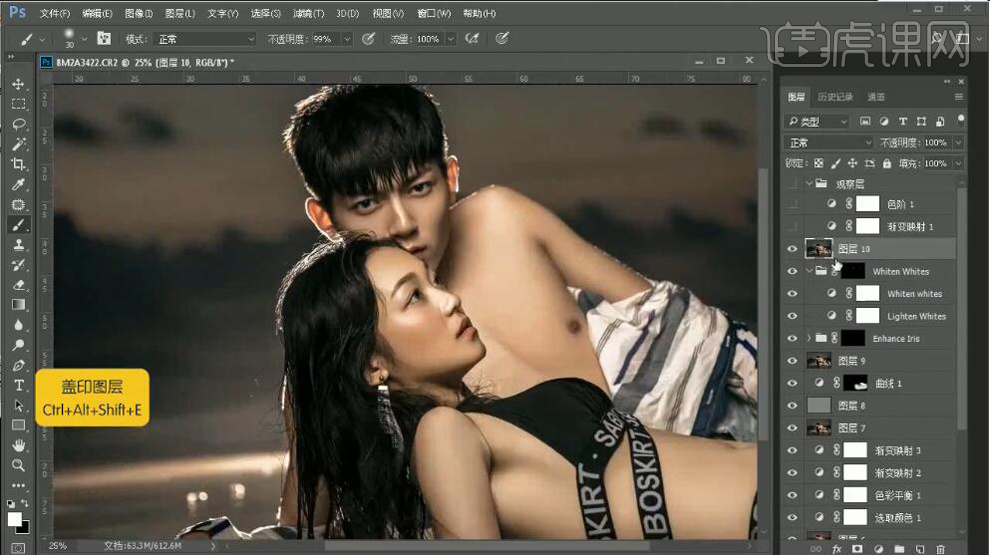The image size is (990, 555).
Task: Open the layers panel options menu button
Action: [958, 97]
